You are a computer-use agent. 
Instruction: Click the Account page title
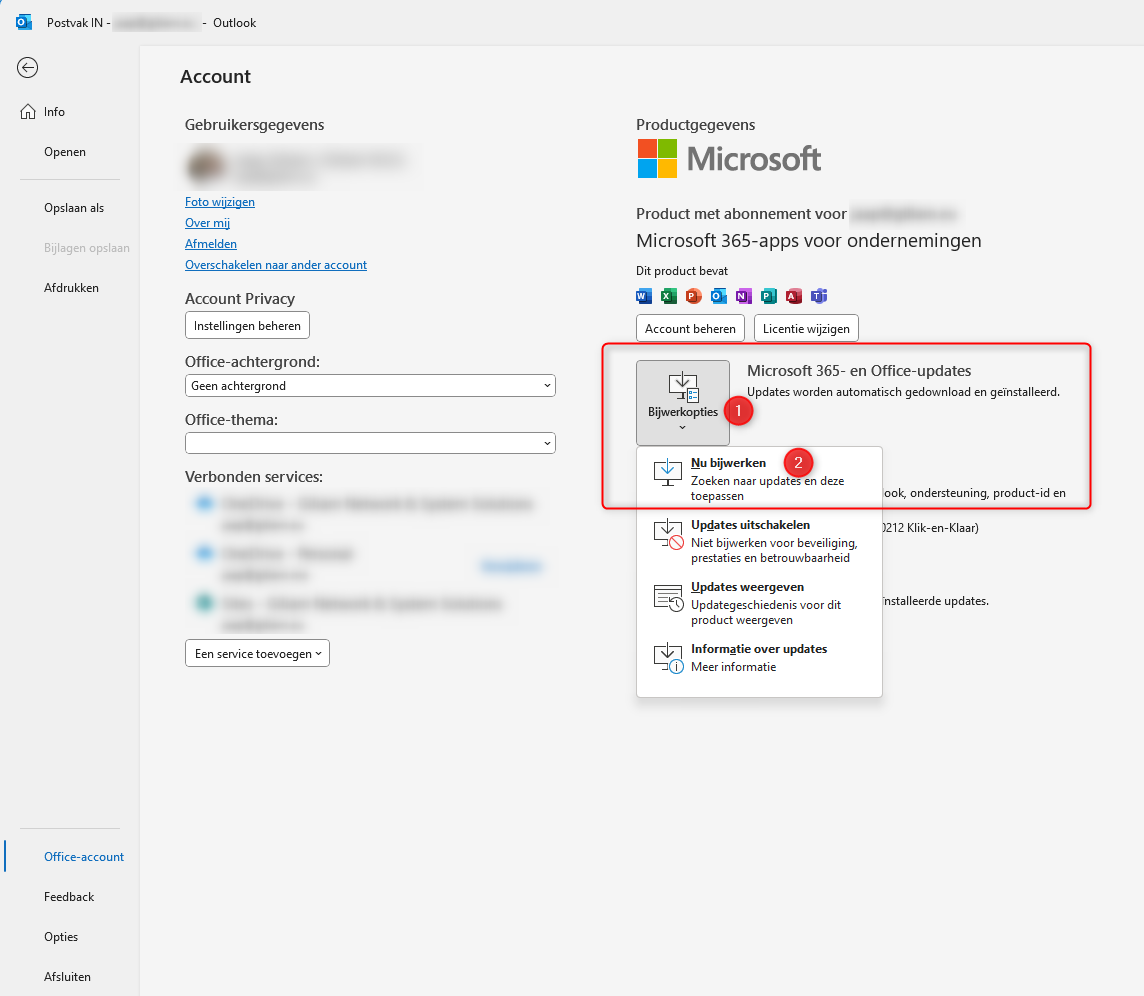215,77
